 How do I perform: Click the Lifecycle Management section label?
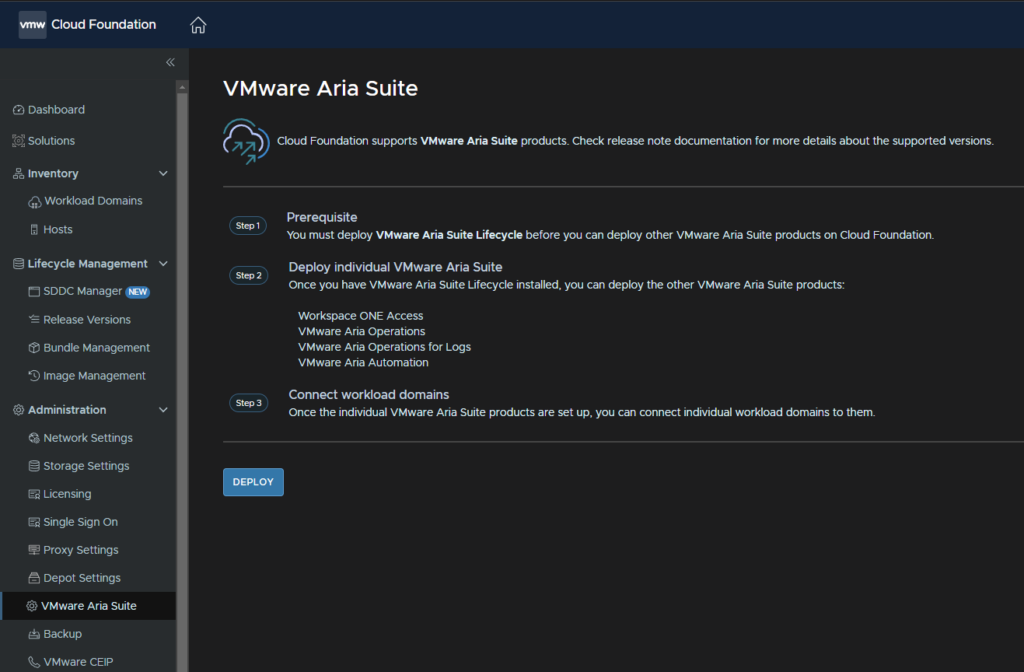[x=88, y=264]
